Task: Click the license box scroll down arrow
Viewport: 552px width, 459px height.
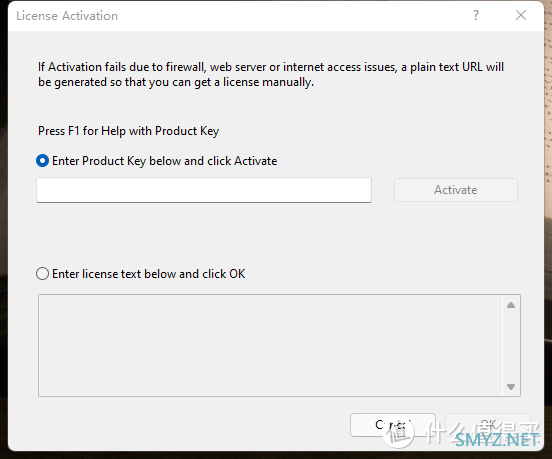Action: click(x=511, y=387)
